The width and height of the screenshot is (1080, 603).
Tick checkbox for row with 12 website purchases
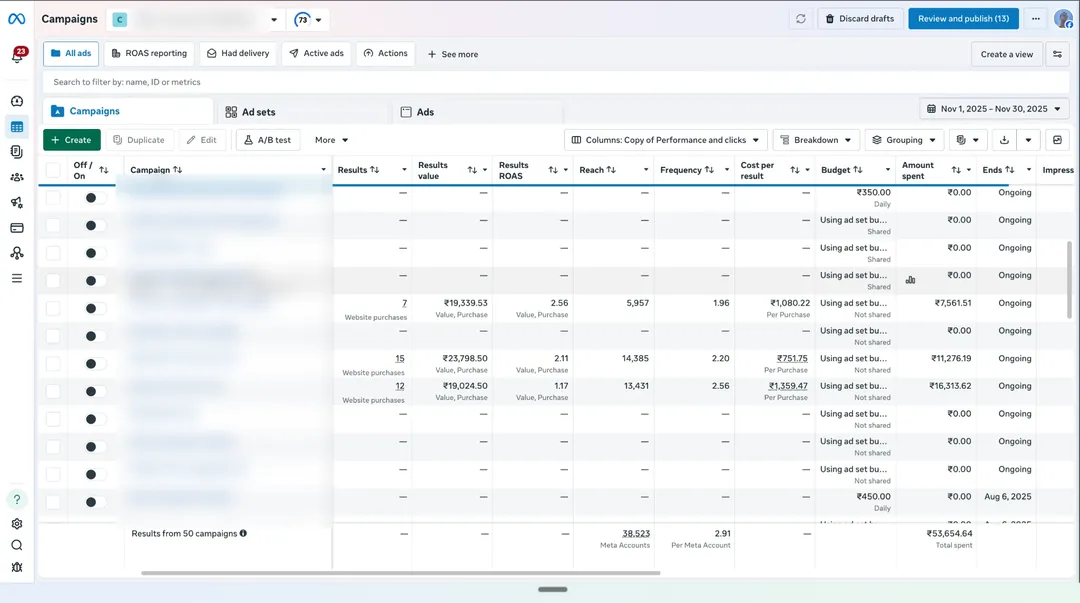53,391
